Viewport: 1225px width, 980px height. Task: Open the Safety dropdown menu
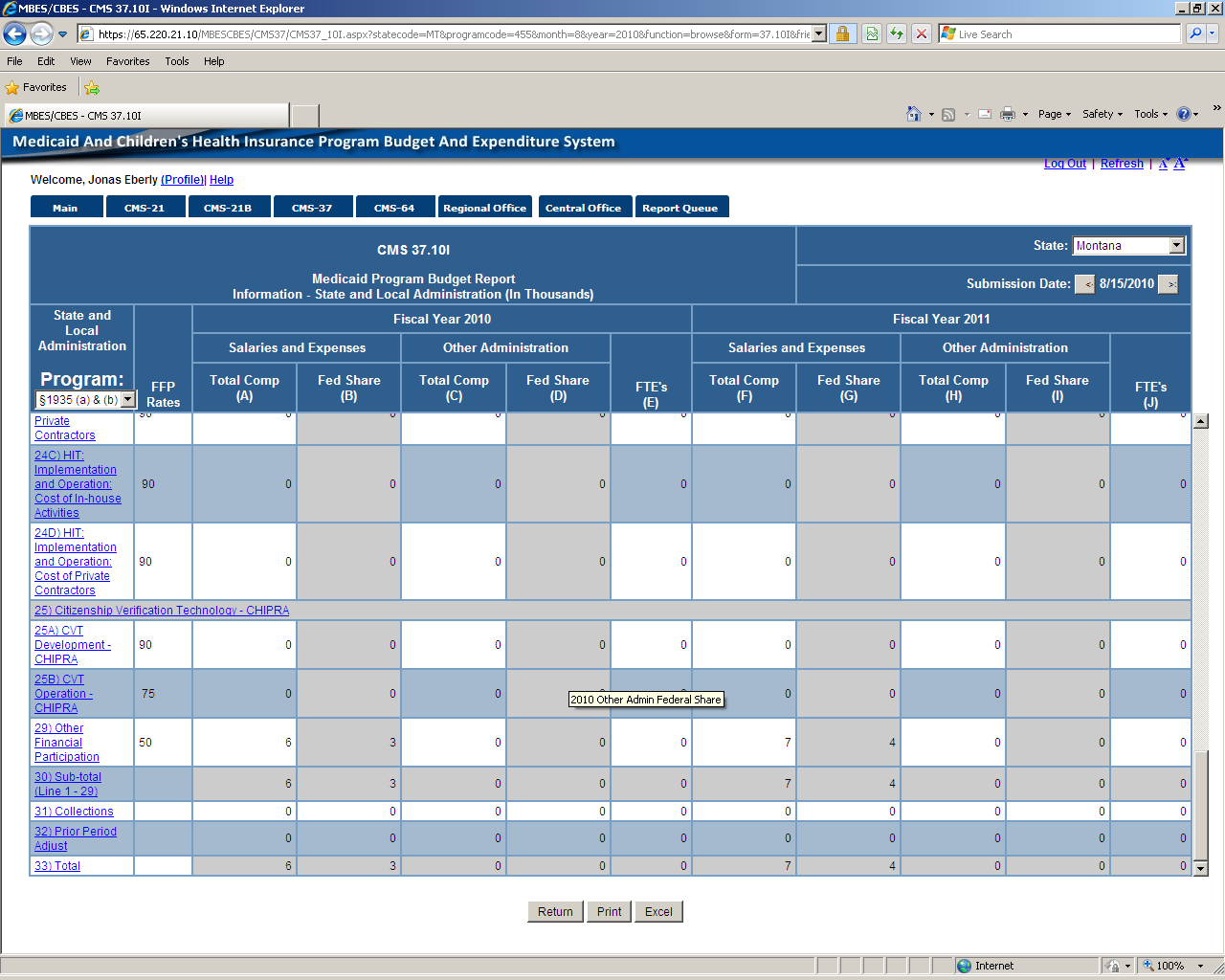coord(1102,114)
